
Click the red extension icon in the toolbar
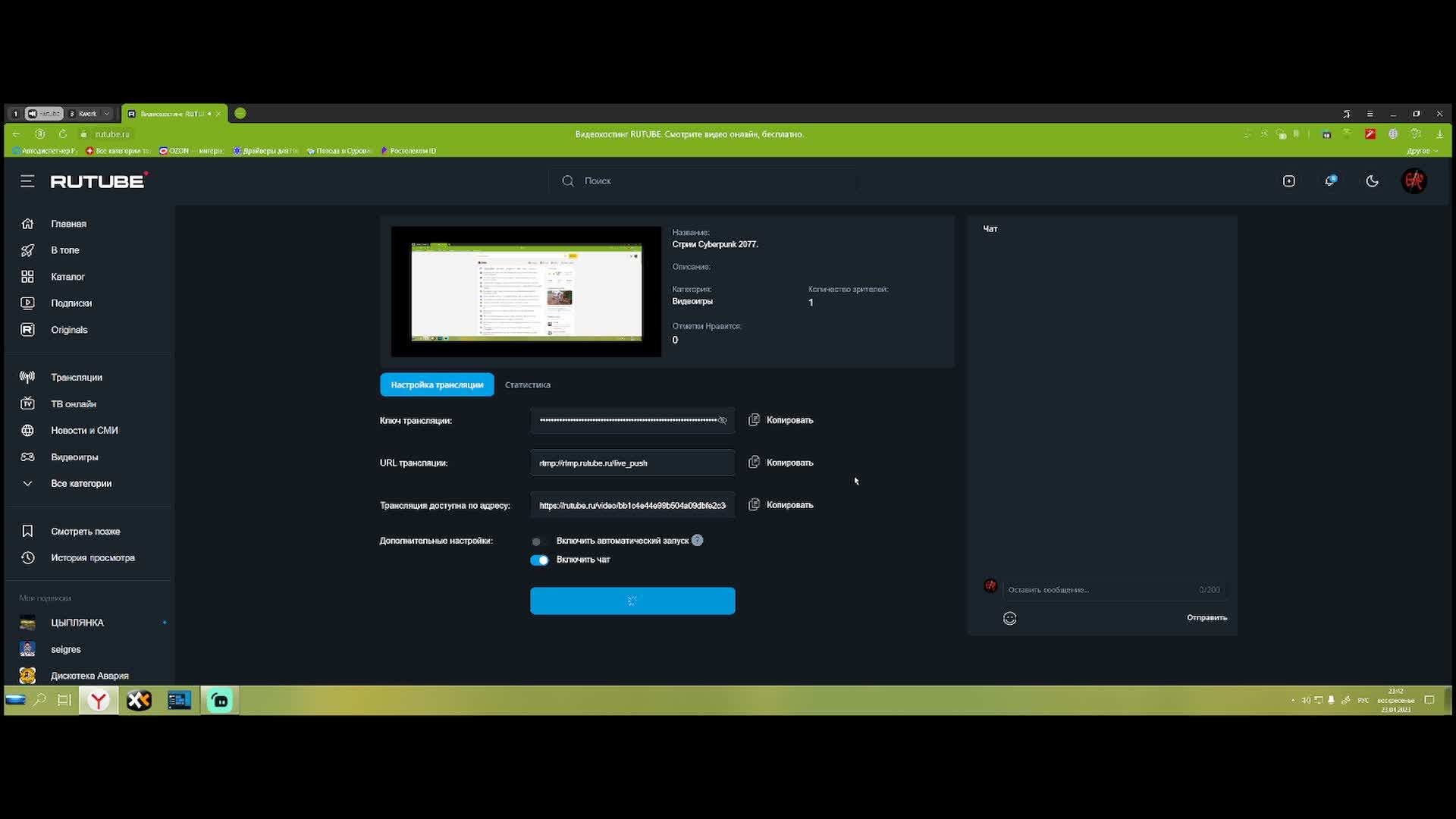coord(1370,134)
